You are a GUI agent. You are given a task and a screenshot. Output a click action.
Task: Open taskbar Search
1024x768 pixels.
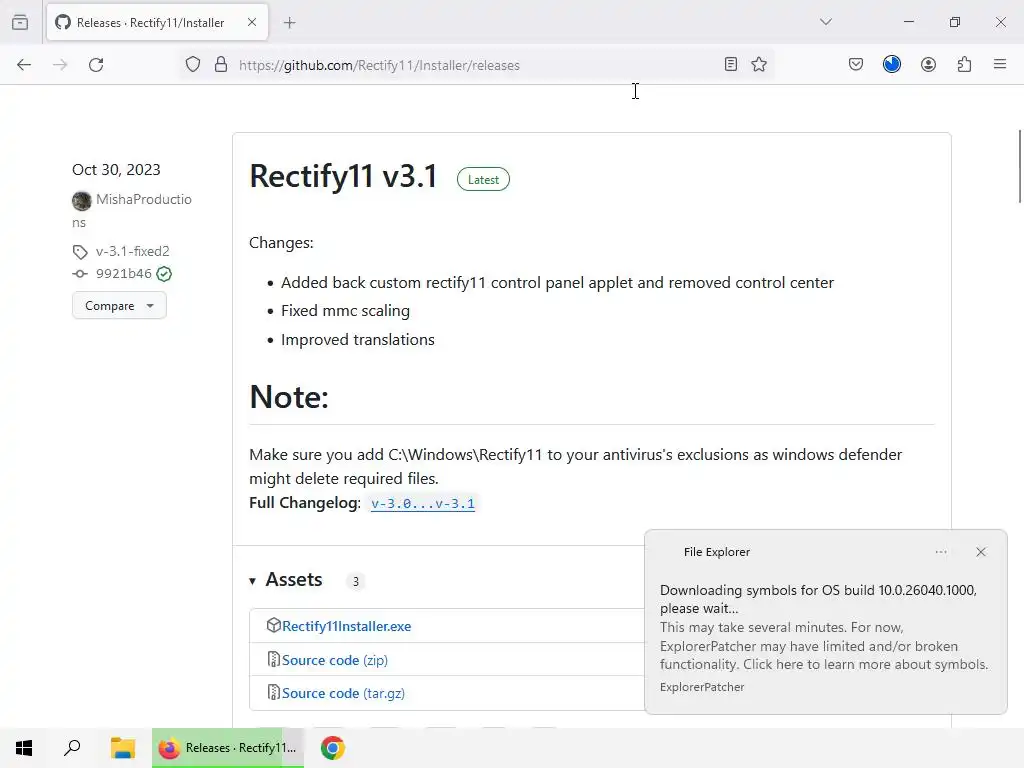(x=72, y=748)
